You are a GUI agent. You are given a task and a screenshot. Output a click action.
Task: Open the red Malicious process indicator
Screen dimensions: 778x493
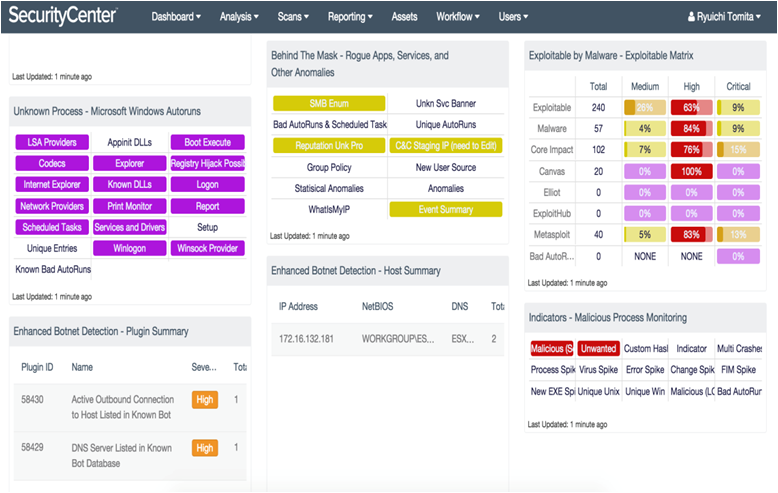tap(552, 348)
